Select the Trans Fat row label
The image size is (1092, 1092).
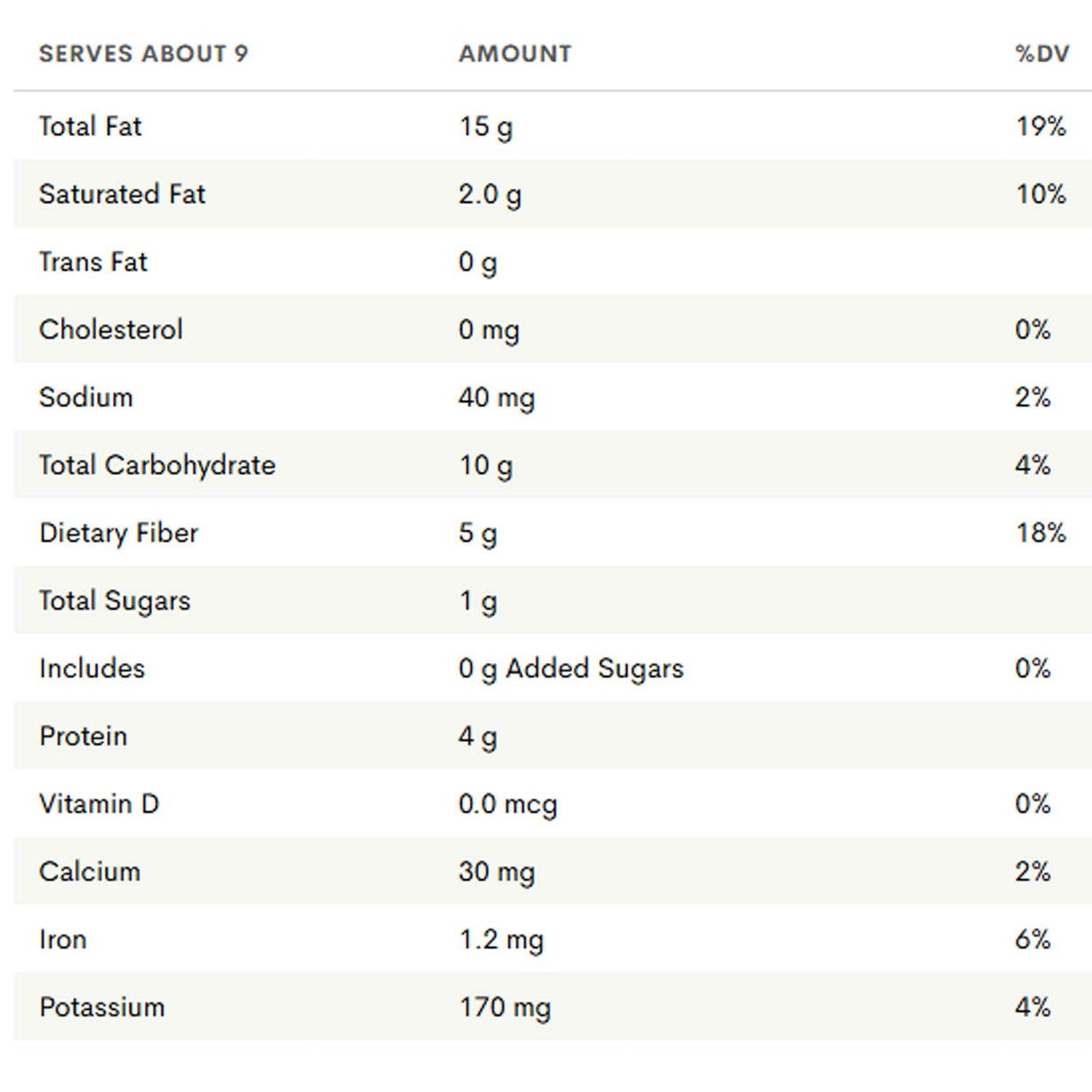tap(93, 262)
